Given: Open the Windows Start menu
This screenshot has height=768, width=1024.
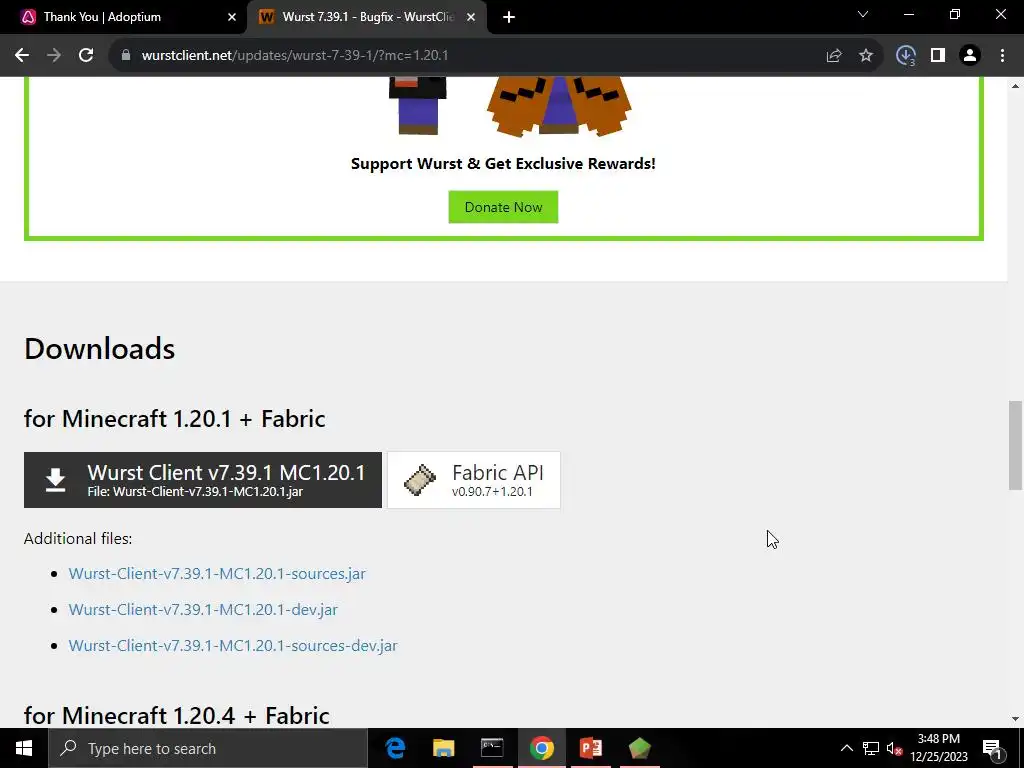Looking at the screenshot, I should click(x=24, y=748).
